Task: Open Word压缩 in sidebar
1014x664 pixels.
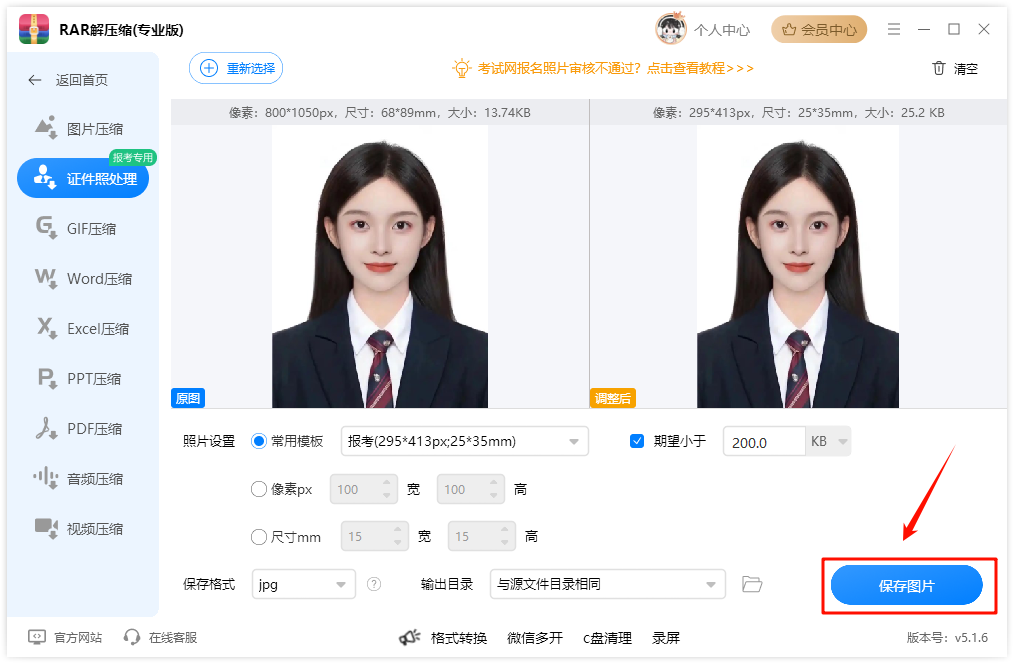Action: 83,279
